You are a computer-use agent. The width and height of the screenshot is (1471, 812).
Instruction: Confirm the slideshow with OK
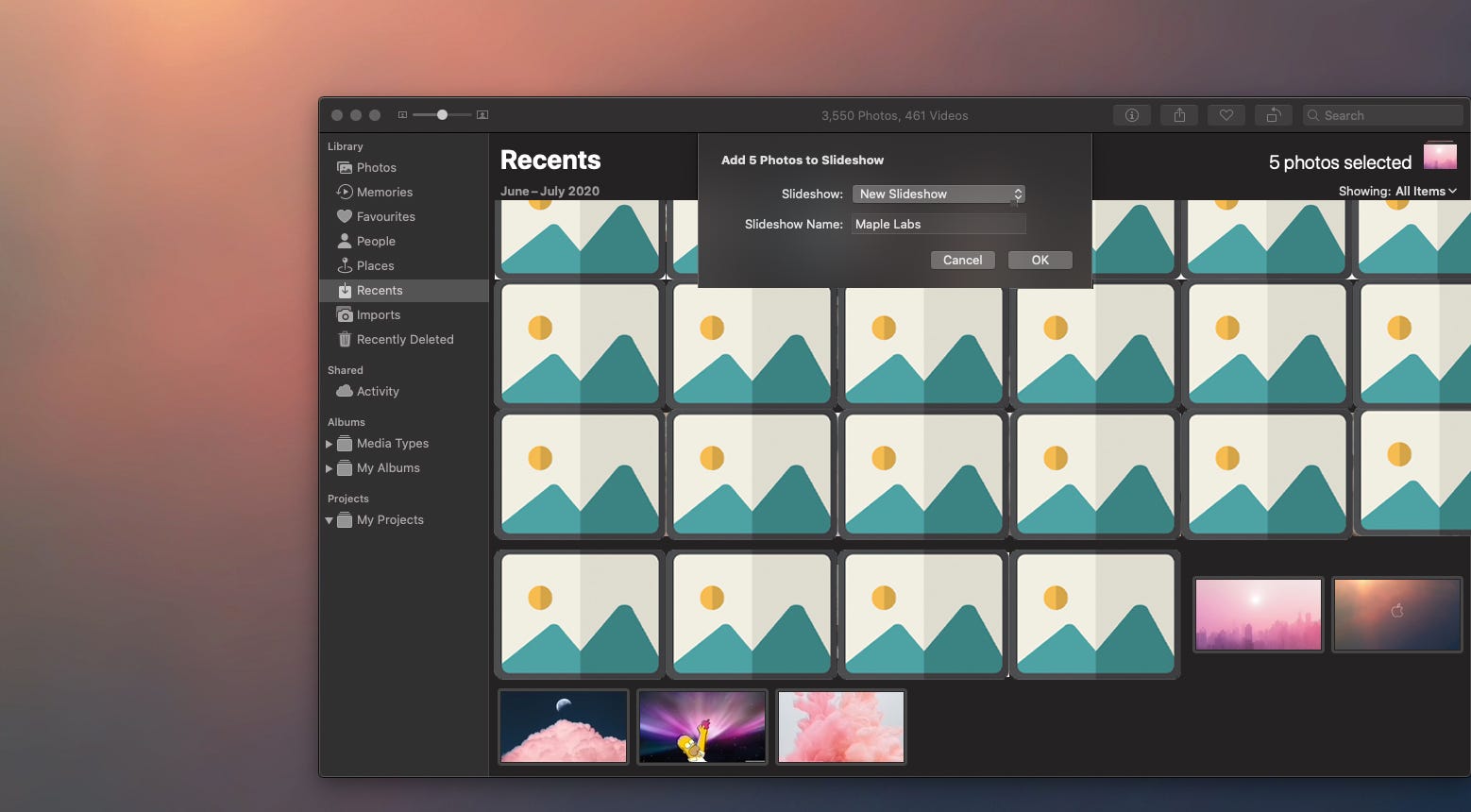tap(1040, 260)
